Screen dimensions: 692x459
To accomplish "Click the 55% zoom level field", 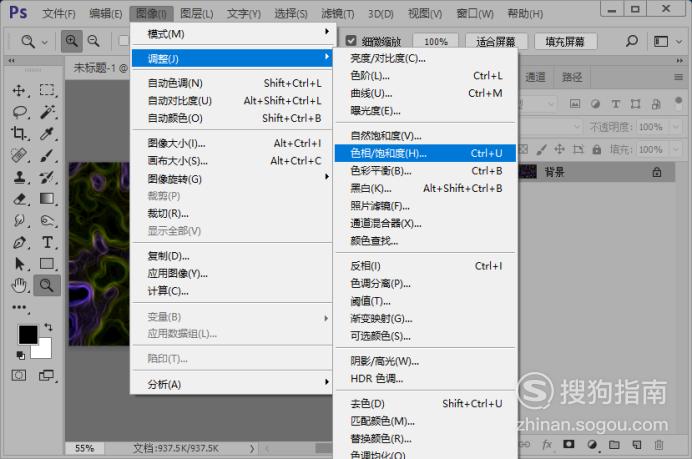I will click(x=84, y=448).
